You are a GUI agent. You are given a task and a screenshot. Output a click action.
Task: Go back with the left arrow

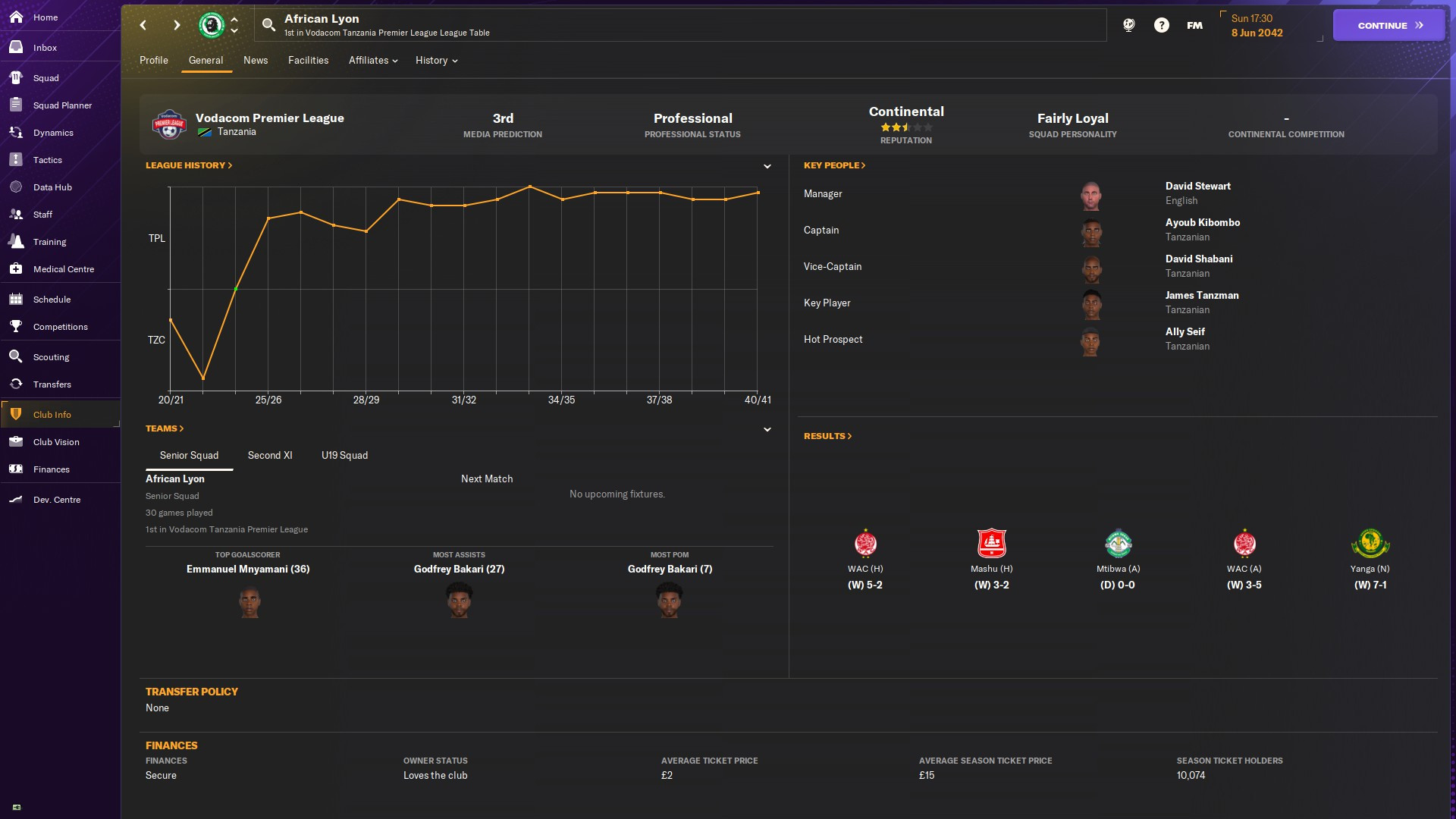(143, 25)
